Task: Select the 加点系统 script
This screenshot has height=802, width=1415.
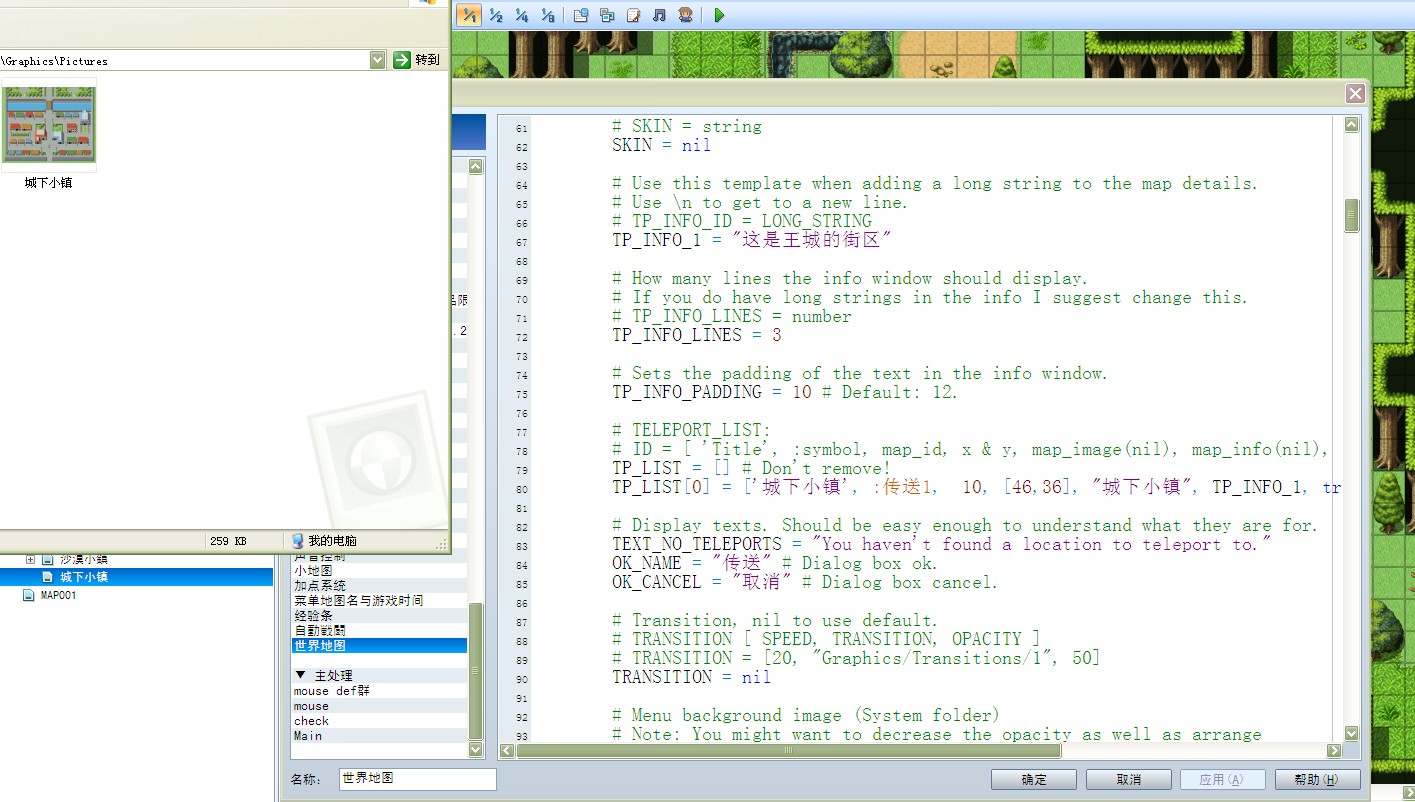Action: (379, 586)
